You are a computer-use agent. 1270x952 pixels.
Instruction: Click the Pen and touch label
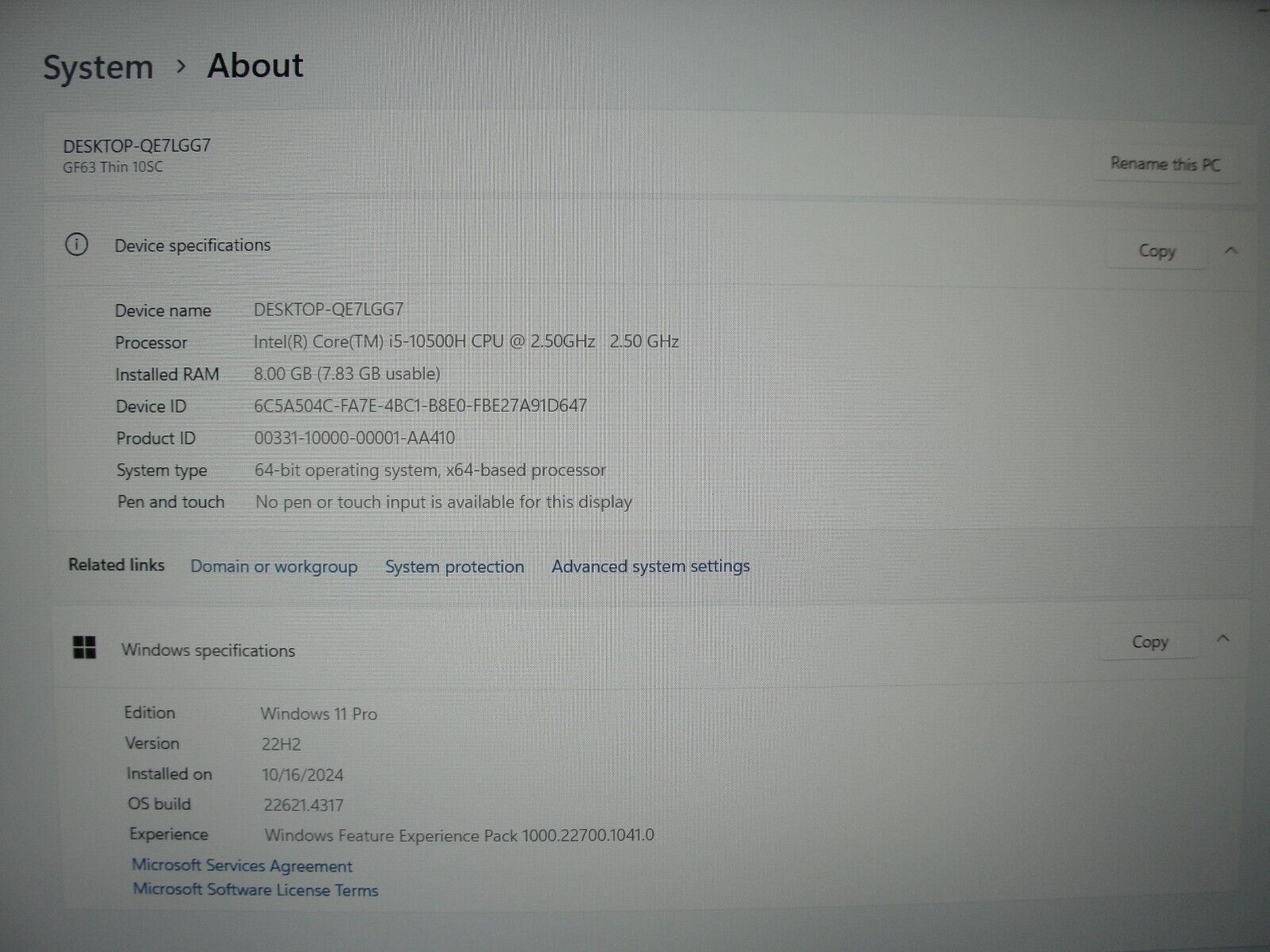171,501
